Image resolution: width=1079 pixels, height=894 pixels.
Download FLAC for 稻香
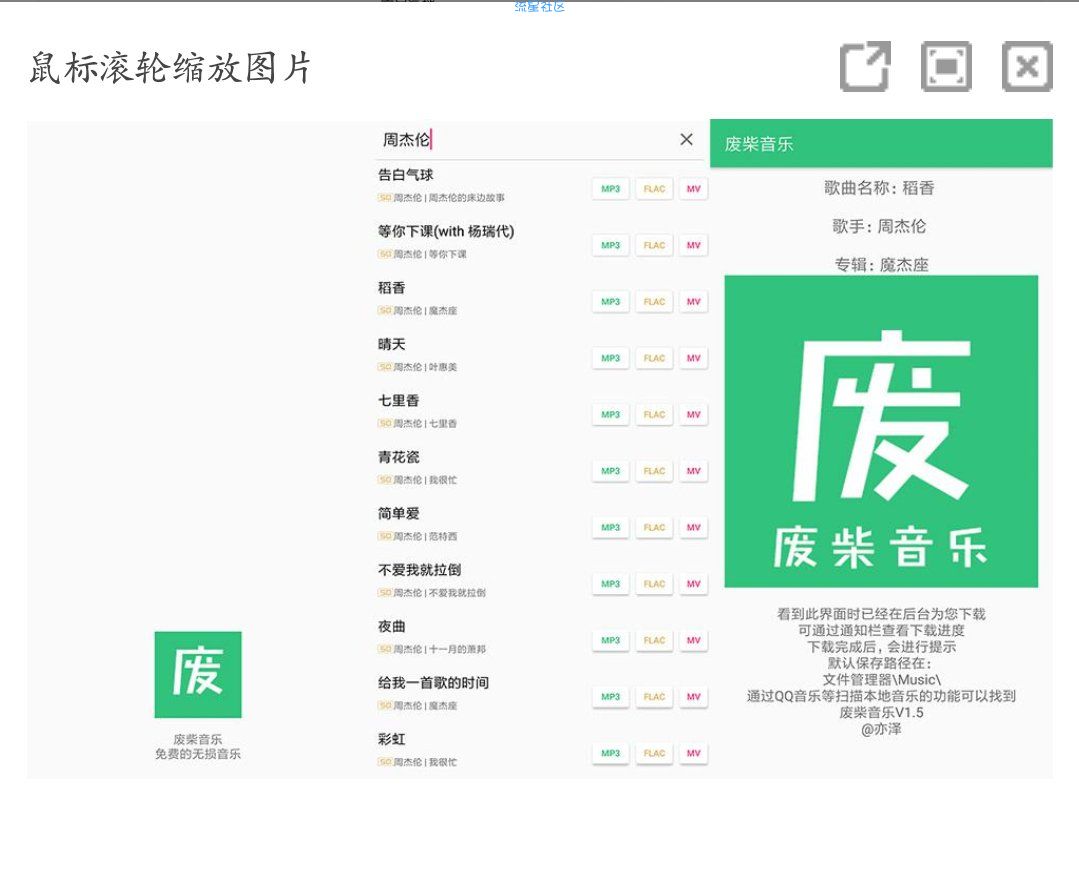654,301
